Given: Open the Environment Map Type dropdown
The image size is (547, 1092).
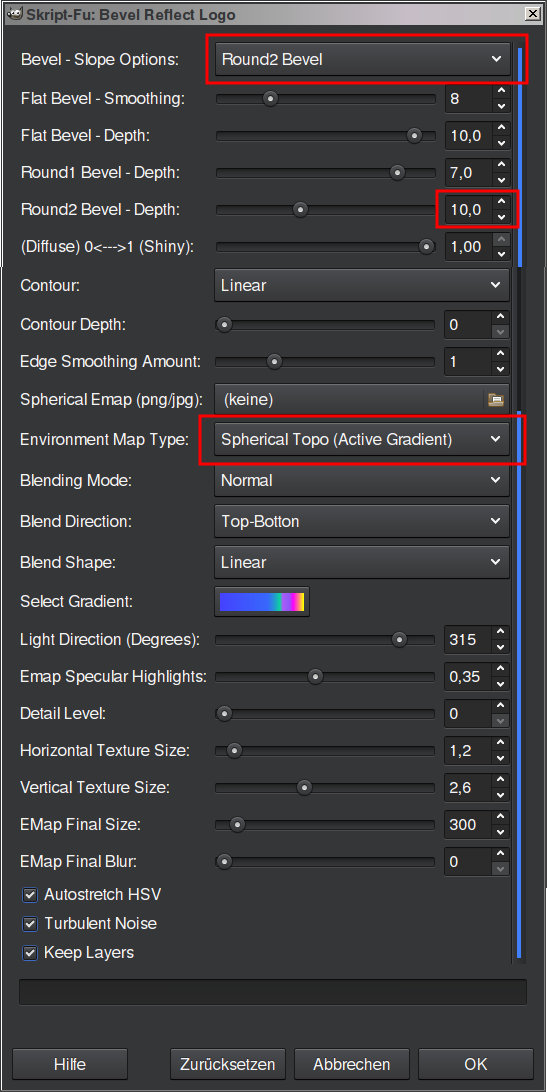Looking at the screenshot, I should point(362,439).
